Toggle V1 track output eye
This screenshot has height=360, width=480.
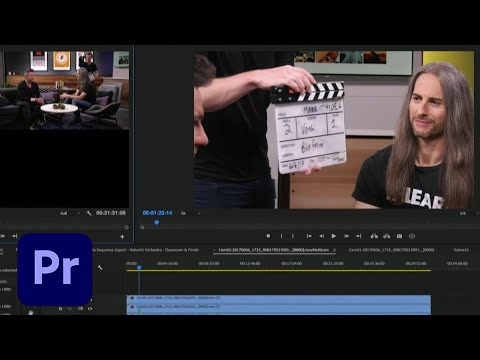tap(90, 309)
